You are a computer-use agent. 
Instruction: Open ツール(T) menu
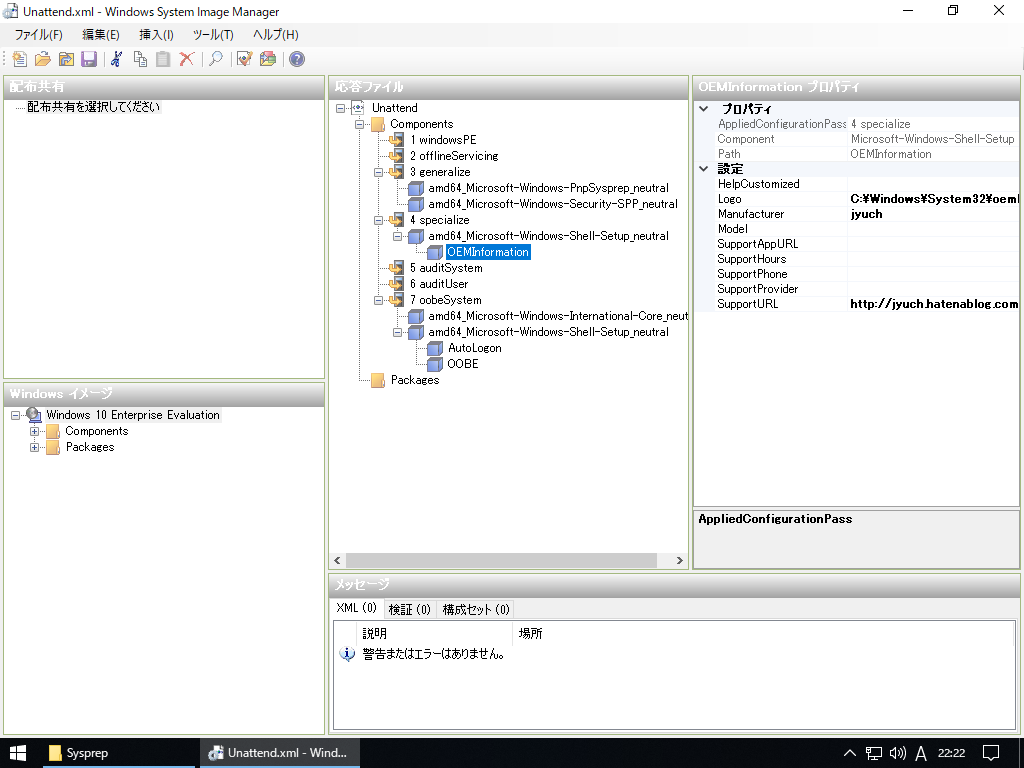(x=213, y=35)
